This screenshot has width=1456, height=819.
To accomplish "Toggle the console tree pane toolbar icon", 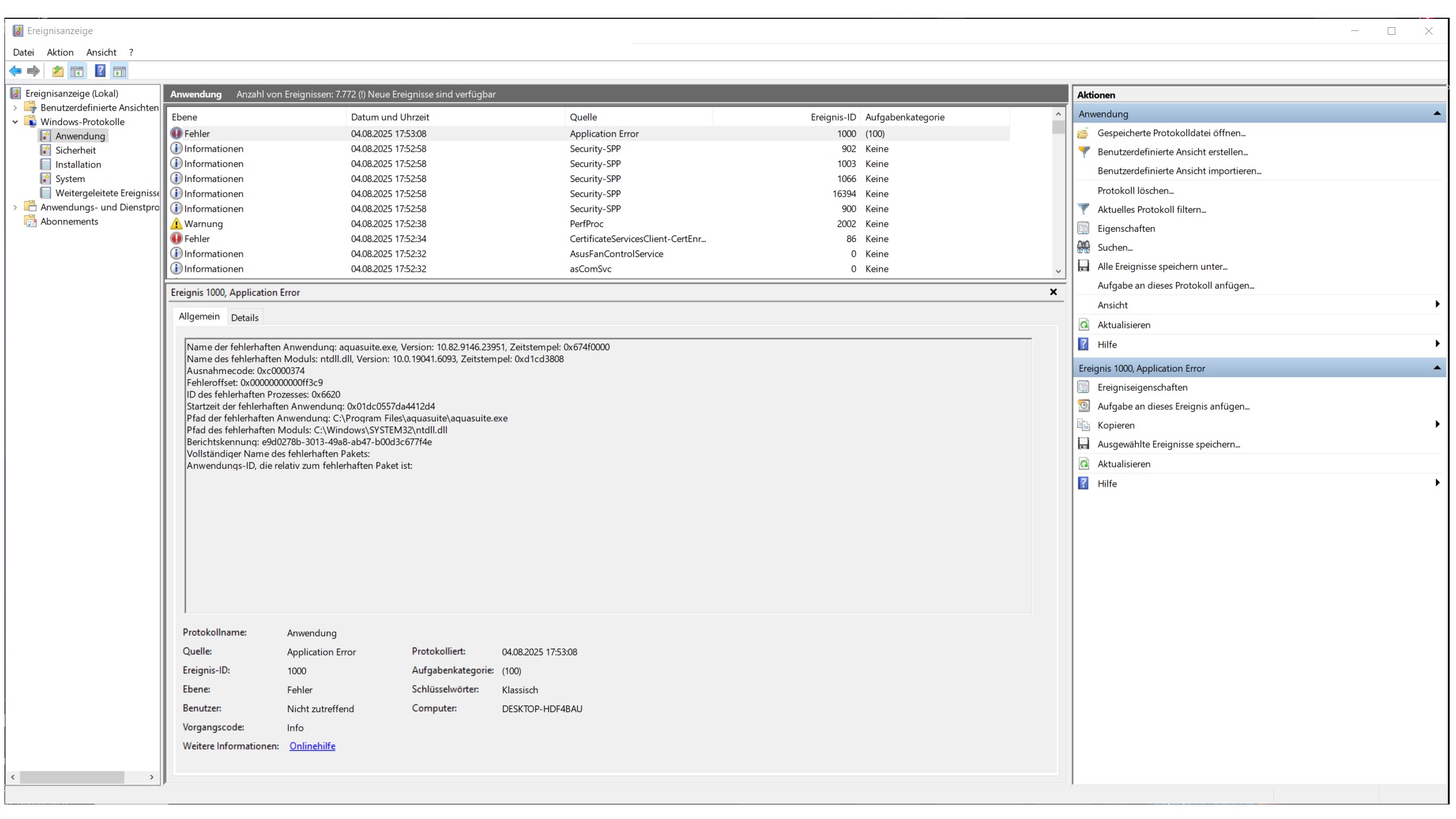I will pos(77,71).
